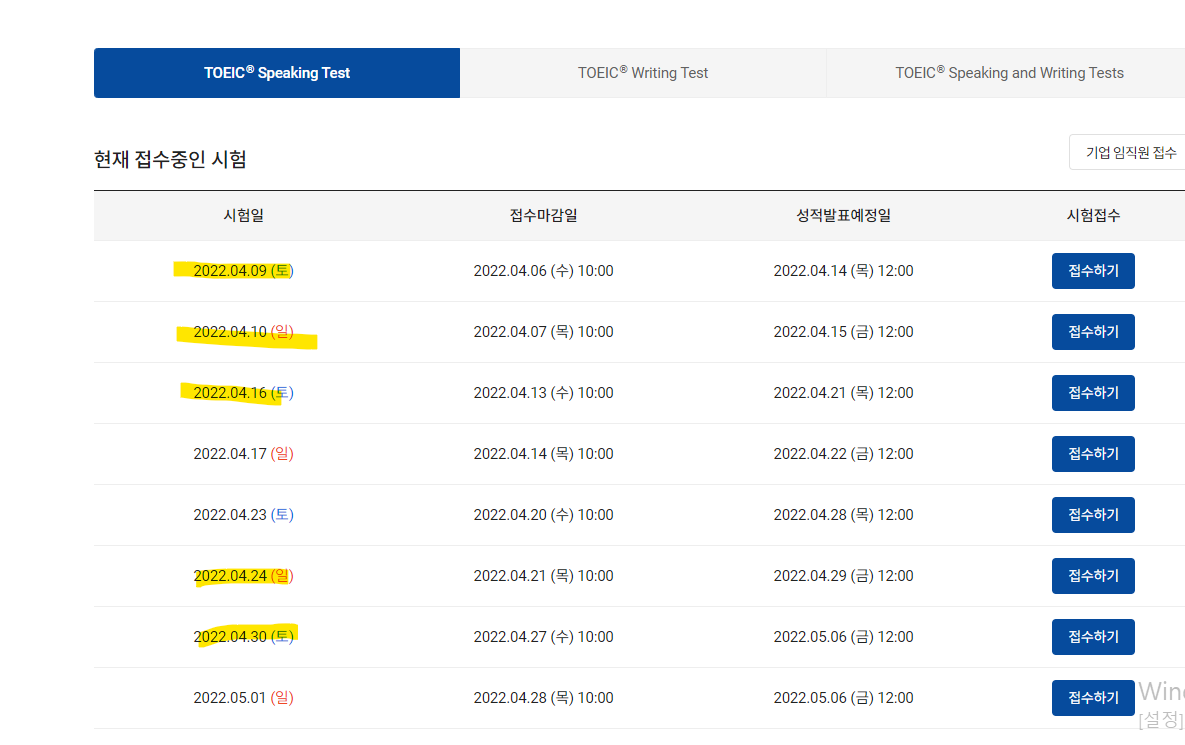Click the 성적발표예정일 column header

(x=843, y=215)
